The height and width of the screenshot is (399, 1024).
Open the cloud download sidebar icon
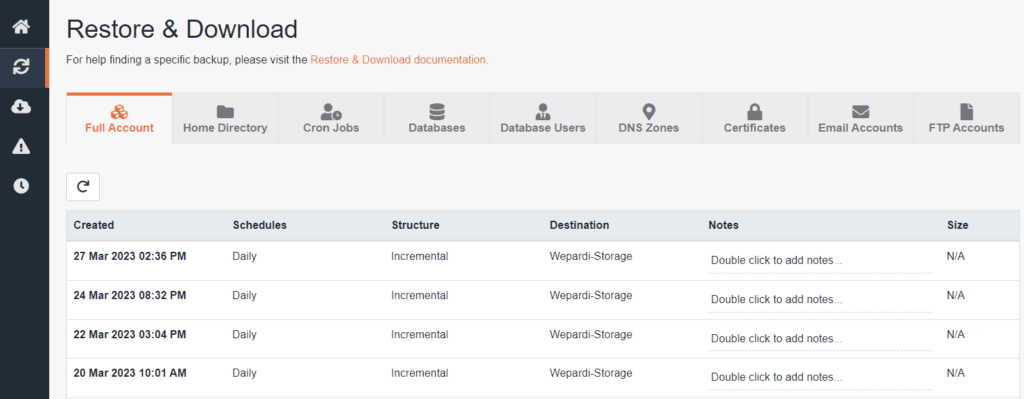click(22, 107)
